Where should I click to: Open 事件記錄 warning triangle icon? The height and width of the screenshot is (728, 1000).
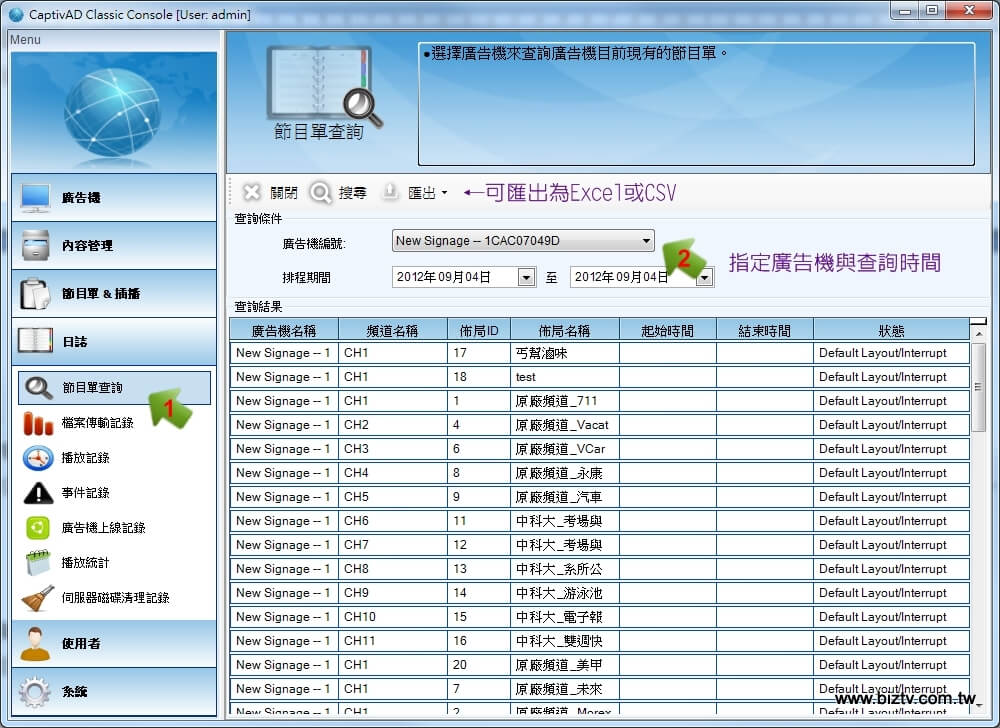point(38,493)
